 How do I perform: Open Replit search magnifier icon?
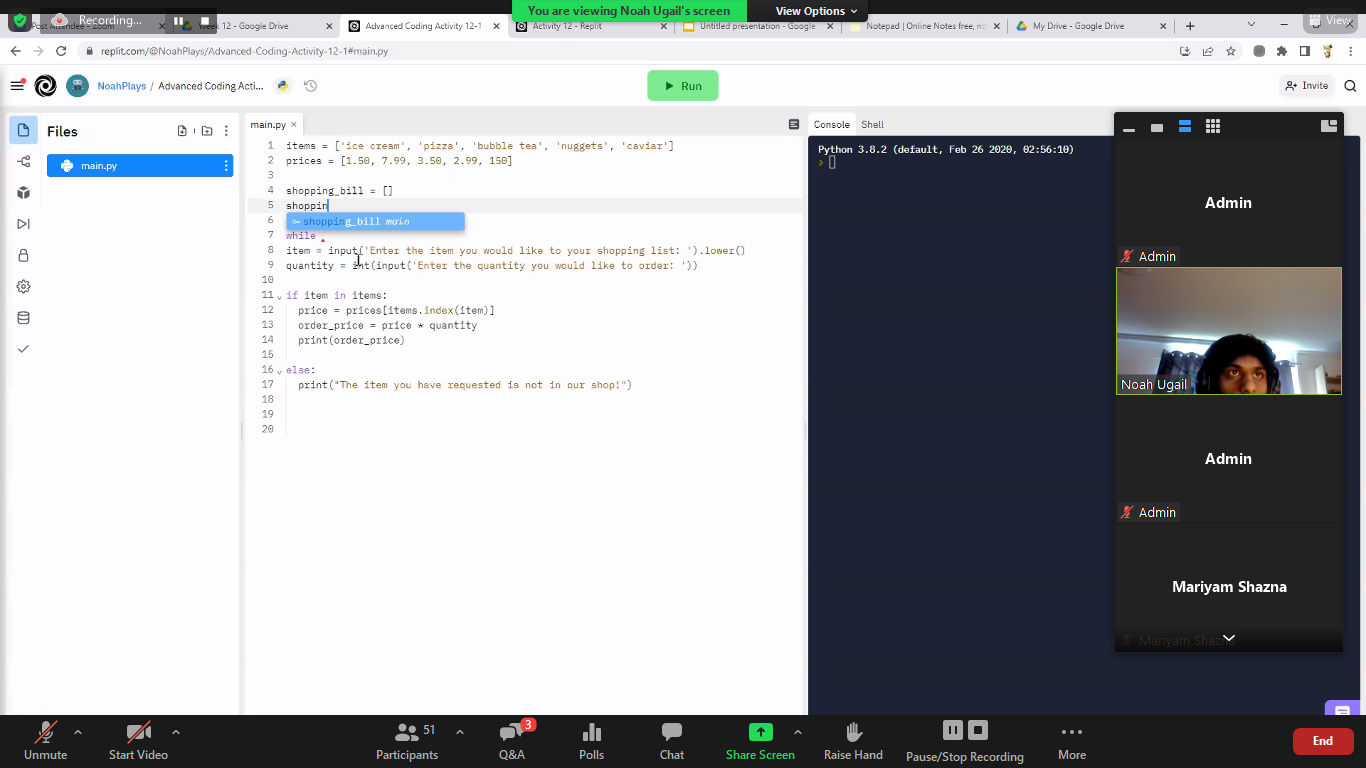pos(1350,86)
